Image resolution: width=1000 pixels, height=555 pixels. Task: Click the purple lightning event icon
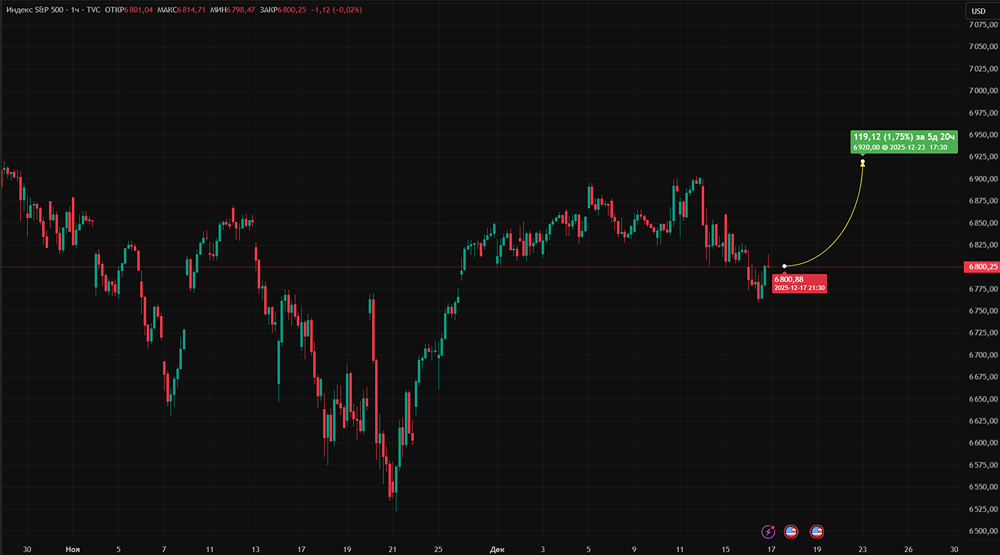pos(768,531)
